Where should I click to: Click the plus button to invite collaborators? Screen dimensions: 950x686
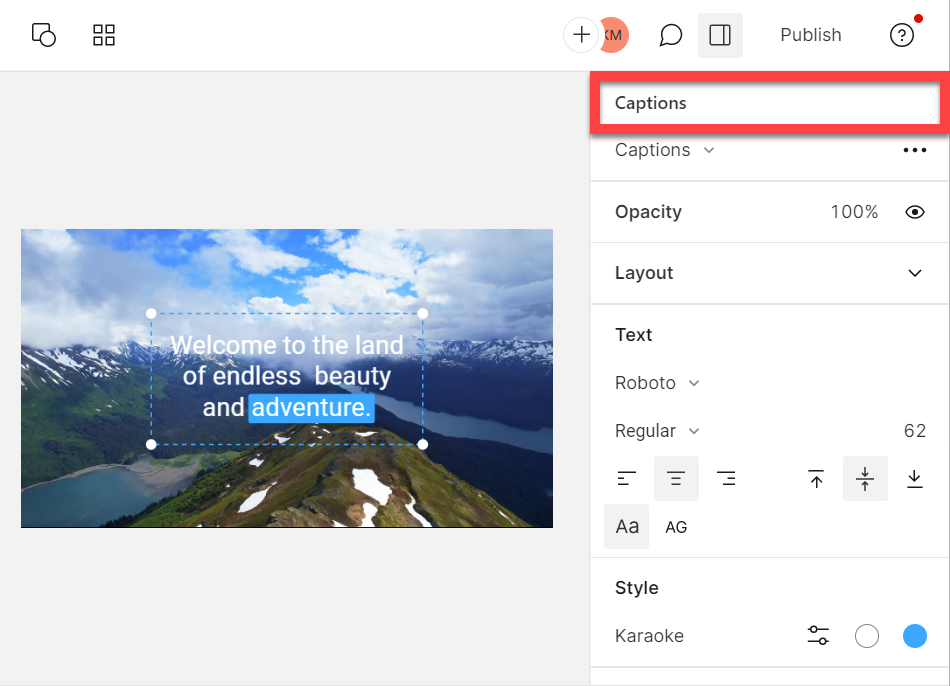[581, 35]
